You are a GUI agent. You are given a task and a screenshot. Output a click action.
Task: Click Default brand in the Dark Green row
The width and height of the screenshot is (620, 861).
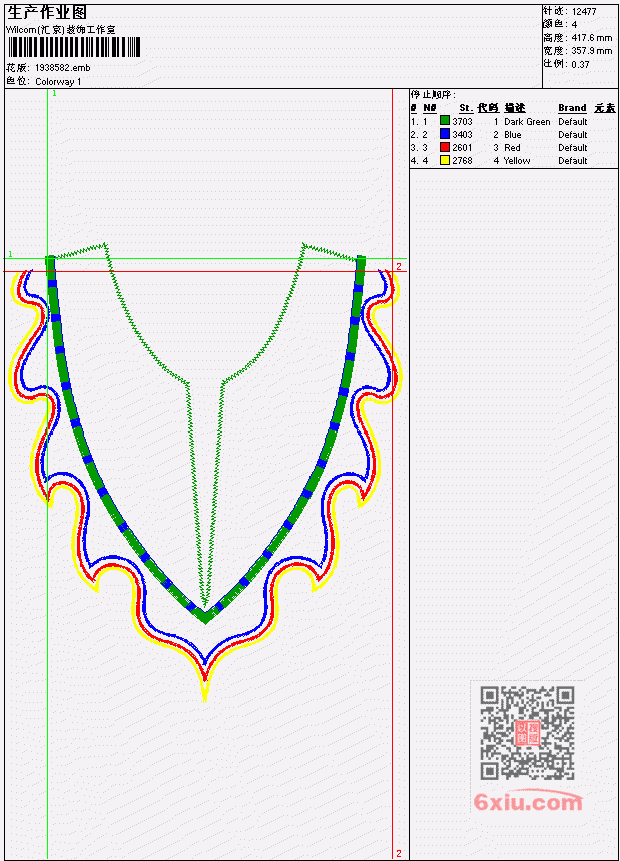point(573,121)
